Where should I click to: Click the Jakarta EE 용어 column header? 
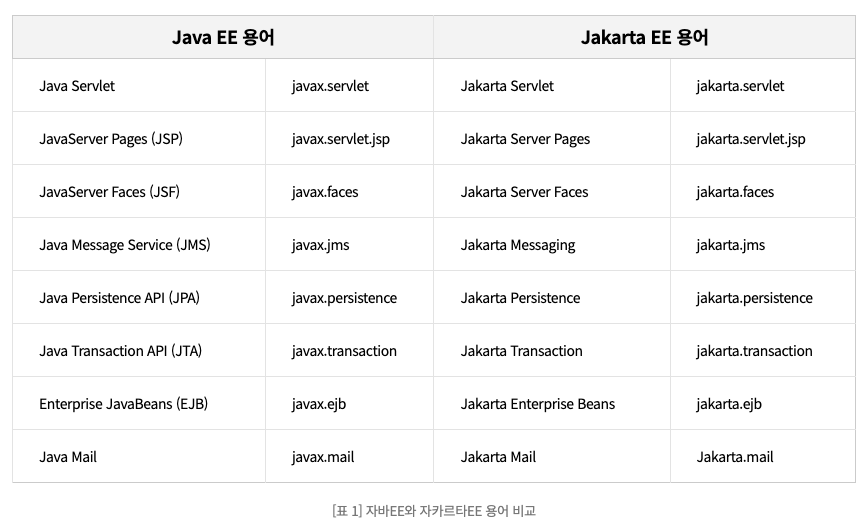644,38
